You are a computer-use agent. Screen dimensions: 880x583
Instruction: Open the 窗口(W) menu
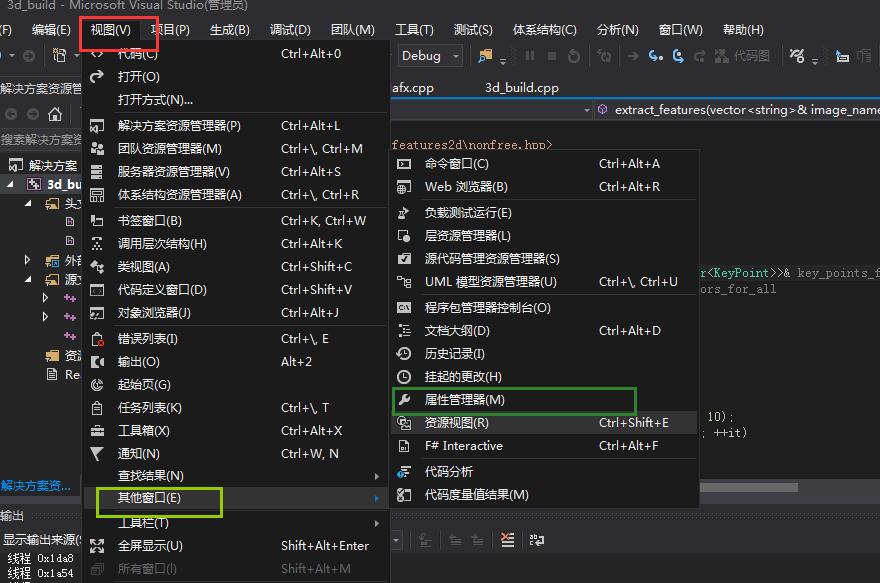pyautogui.click(x=680, y=30)
